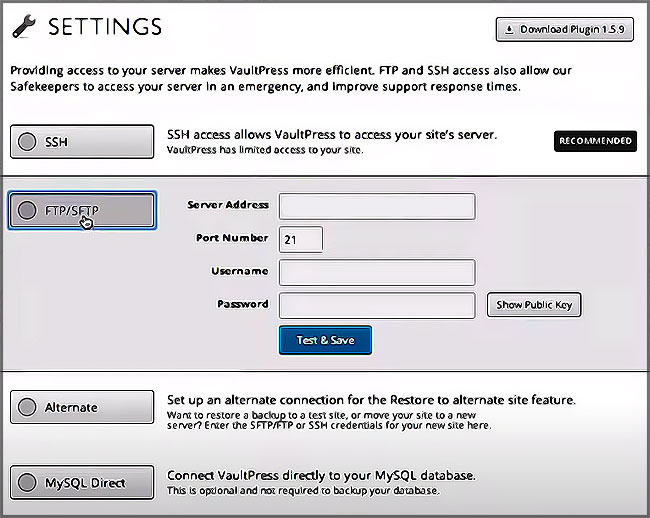
Task: Click the RECOMMENDED badge next to SSH
Action: coord(595,141)
